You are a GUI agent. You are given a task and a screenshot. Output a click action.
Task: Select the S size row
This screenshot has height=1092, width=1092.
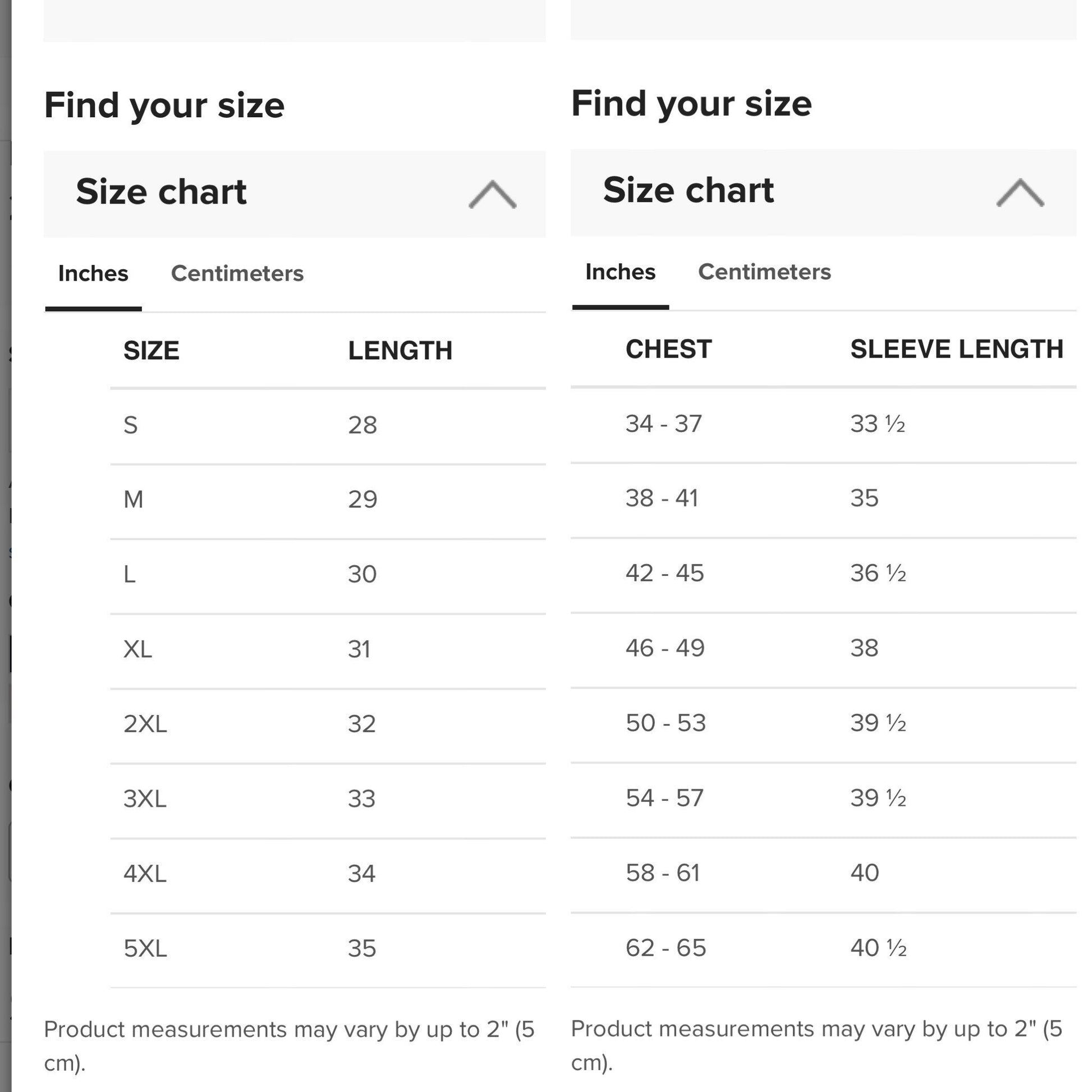(328, 425)
